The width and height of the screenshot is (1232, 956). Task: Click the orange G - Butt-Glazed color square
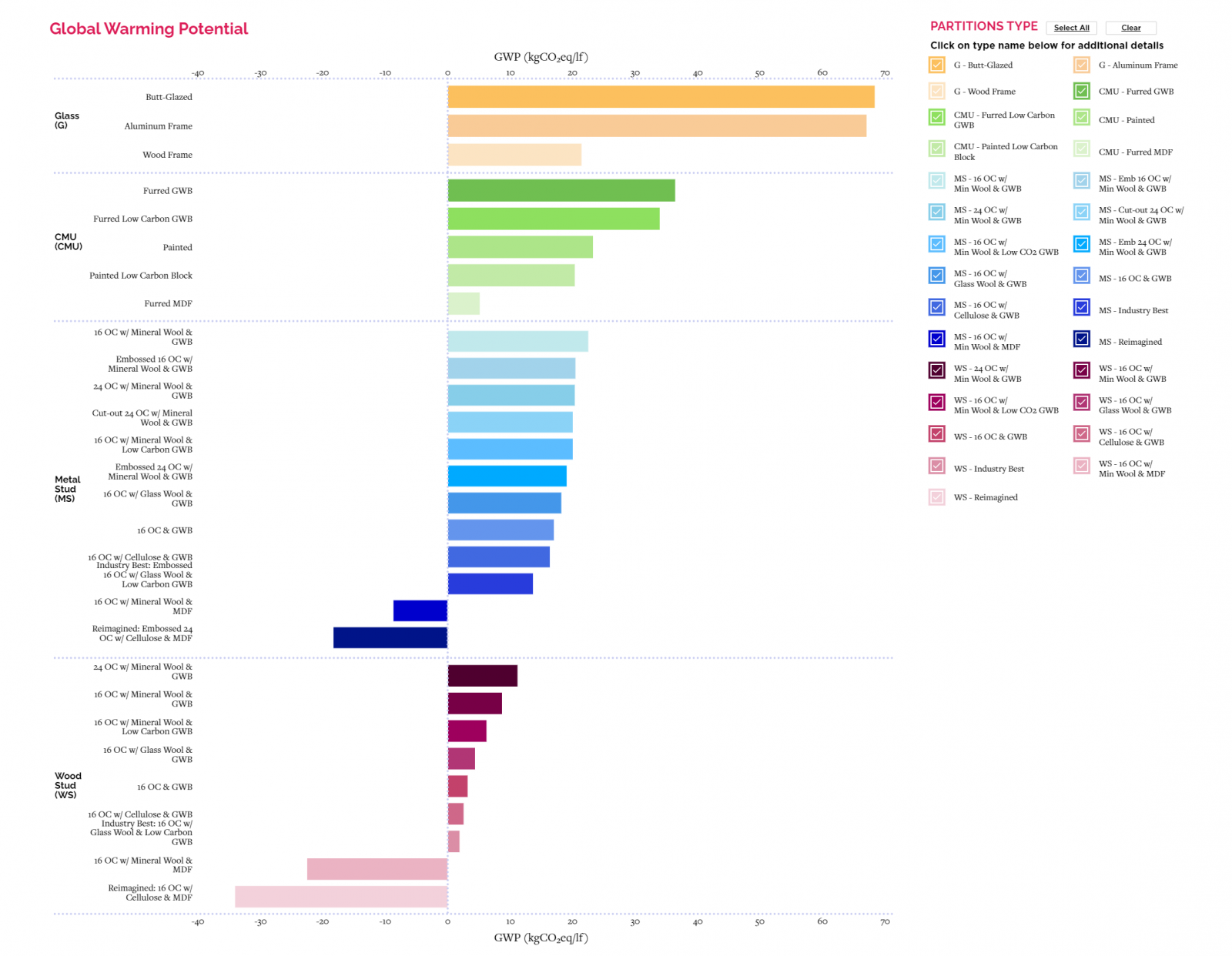pyautogui.click(x=936, y=65)
